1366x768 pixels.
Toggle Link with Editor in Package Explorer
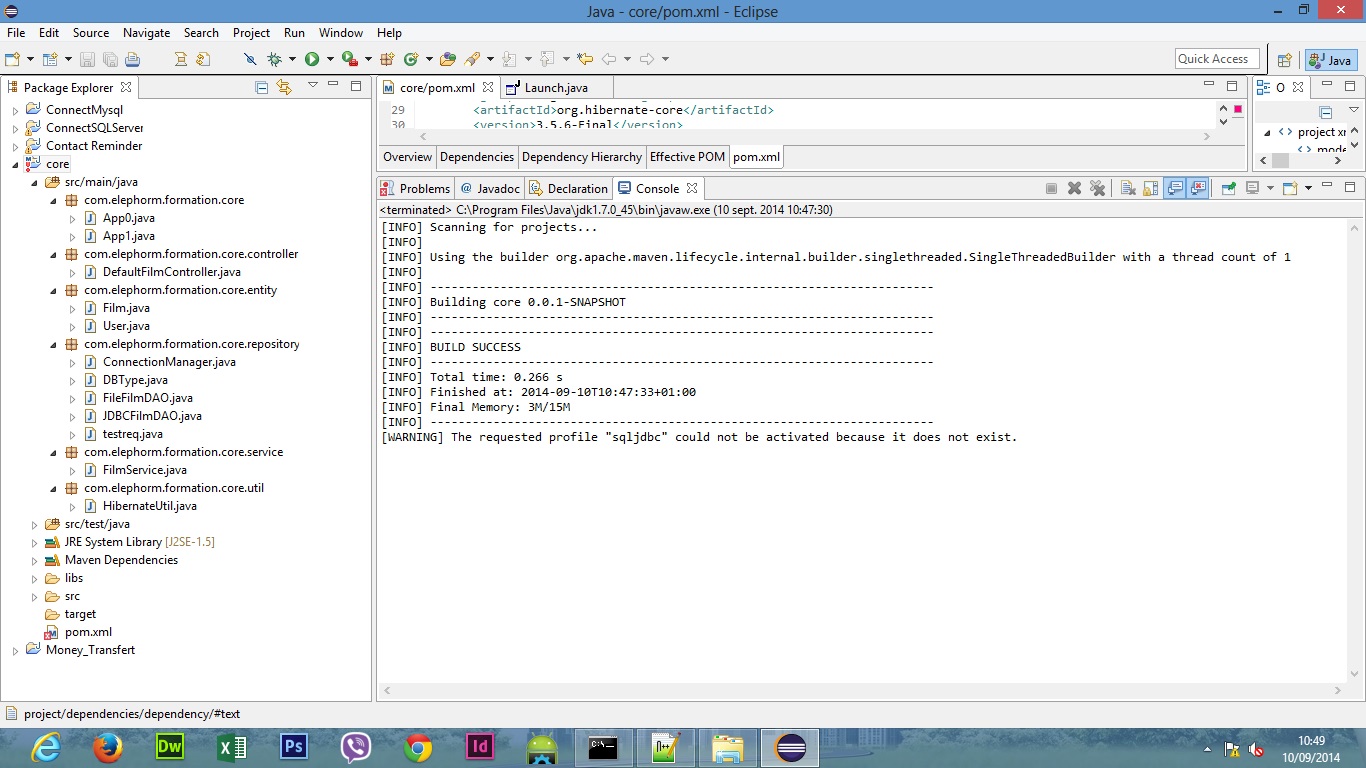[x=284, y=87]
